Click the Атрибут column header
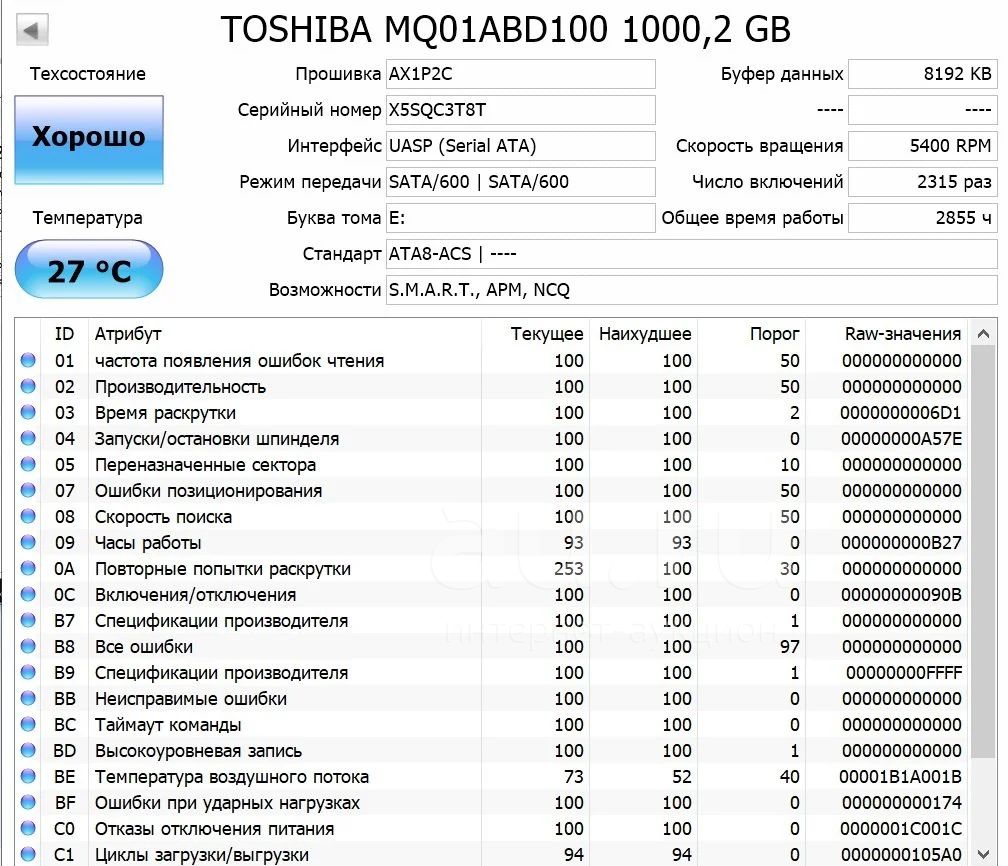1008x866 pixels. click(x=128, y=334)
